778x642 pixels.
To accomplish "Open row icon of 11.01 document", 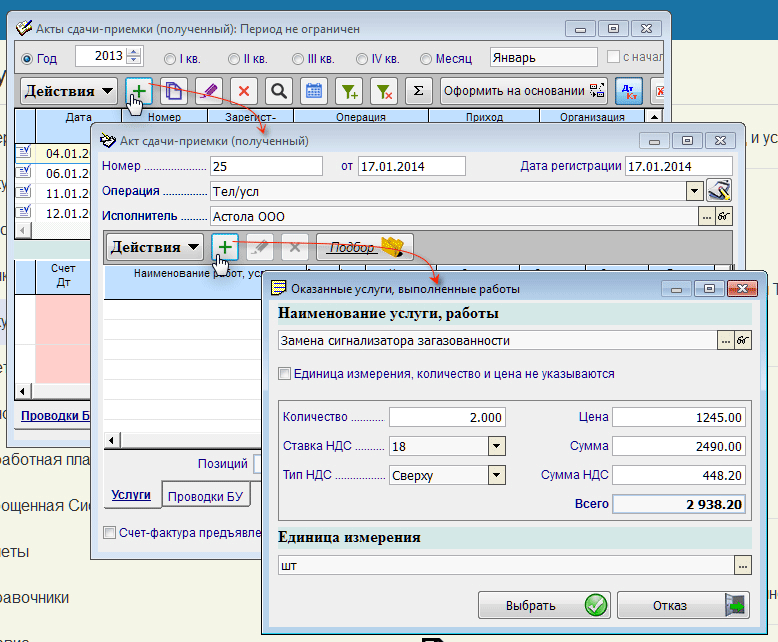I will 23,192.
